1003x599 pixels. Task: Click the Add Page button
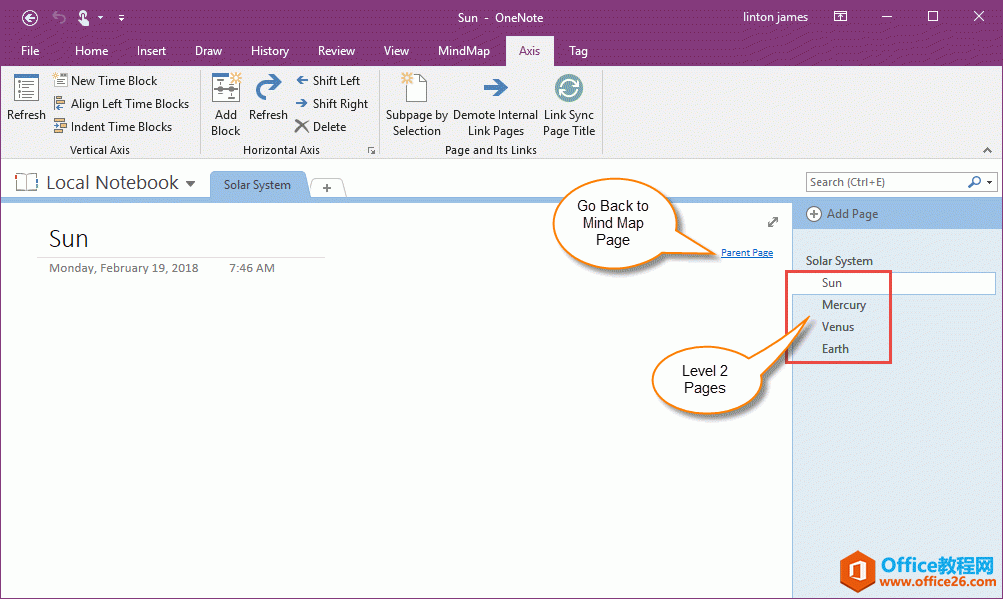coord(842,214)
